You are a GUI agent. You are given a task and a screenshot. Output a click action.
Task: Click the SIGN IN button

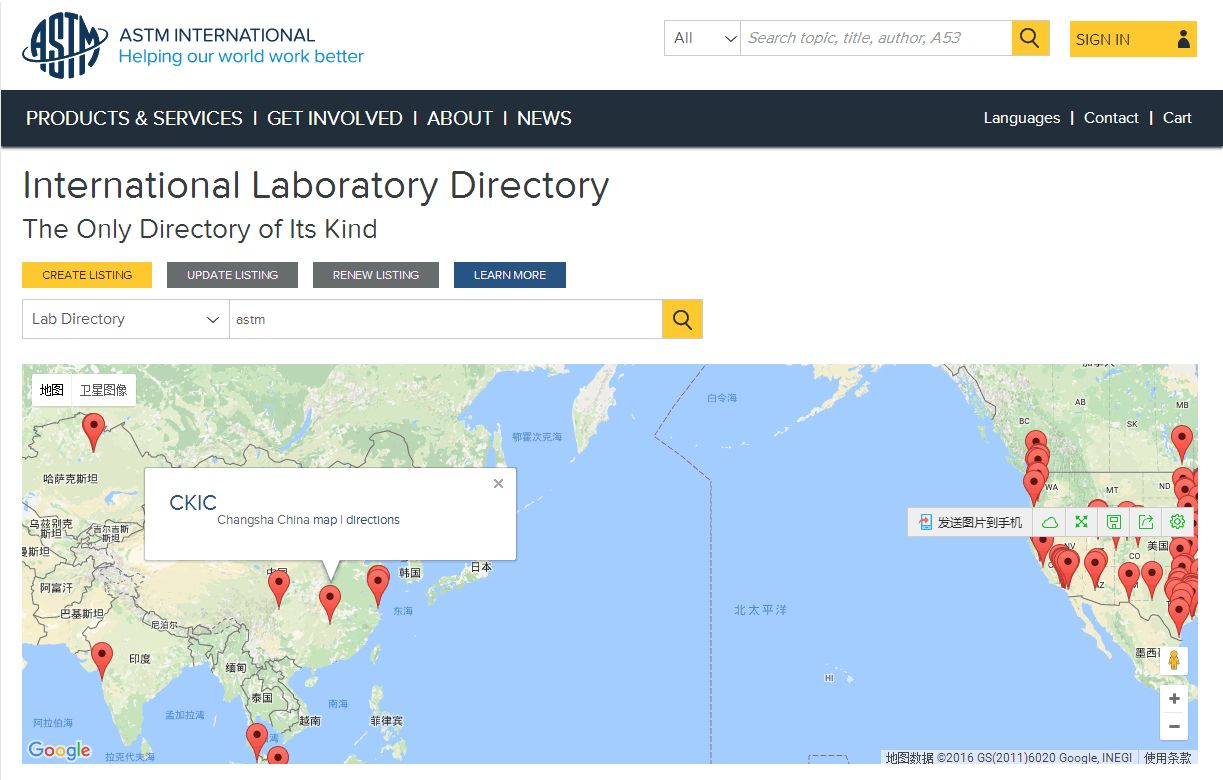coord(1133,39)
